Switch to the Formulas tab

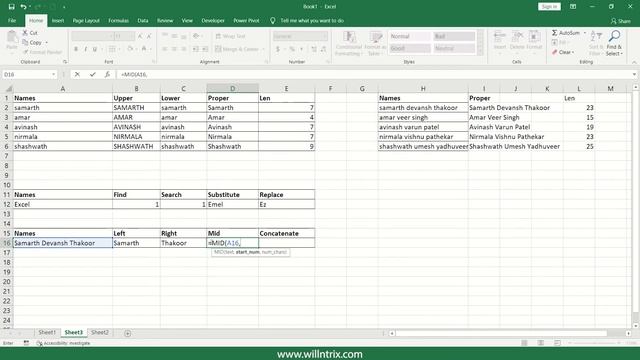pos(118,20)
